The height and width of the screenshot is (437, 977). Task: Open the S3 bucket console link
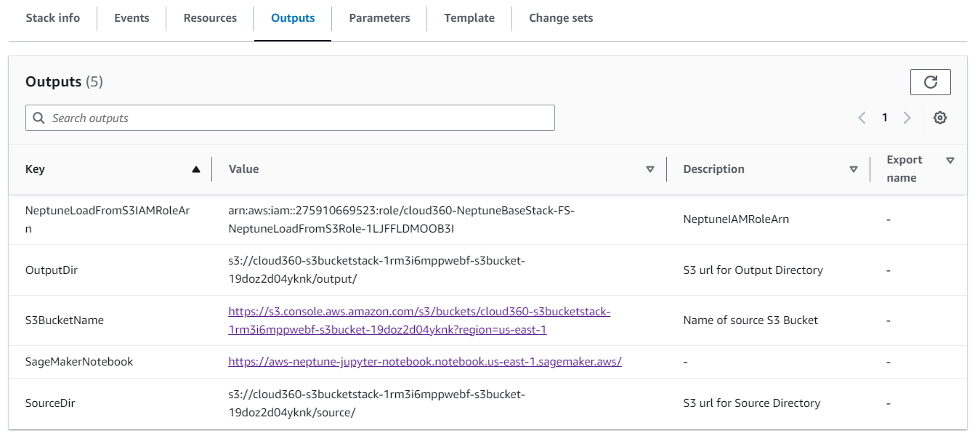click(419, 320)
